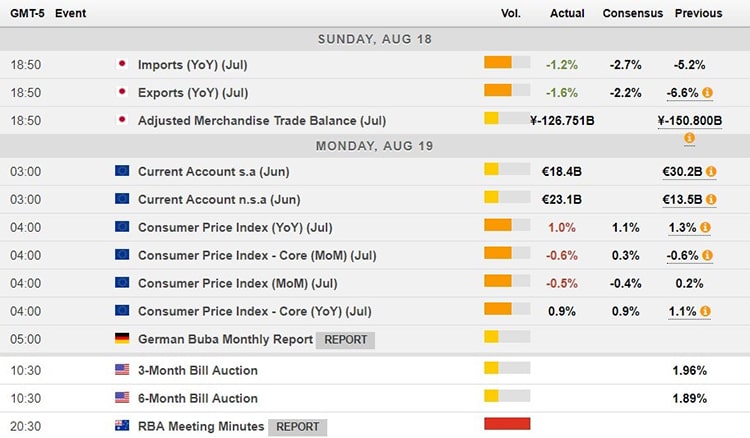Screen dimensions: 750x438
Task: Click info icon beside Exports previous value
Action: pyautogui.click(x=708, y=93)
